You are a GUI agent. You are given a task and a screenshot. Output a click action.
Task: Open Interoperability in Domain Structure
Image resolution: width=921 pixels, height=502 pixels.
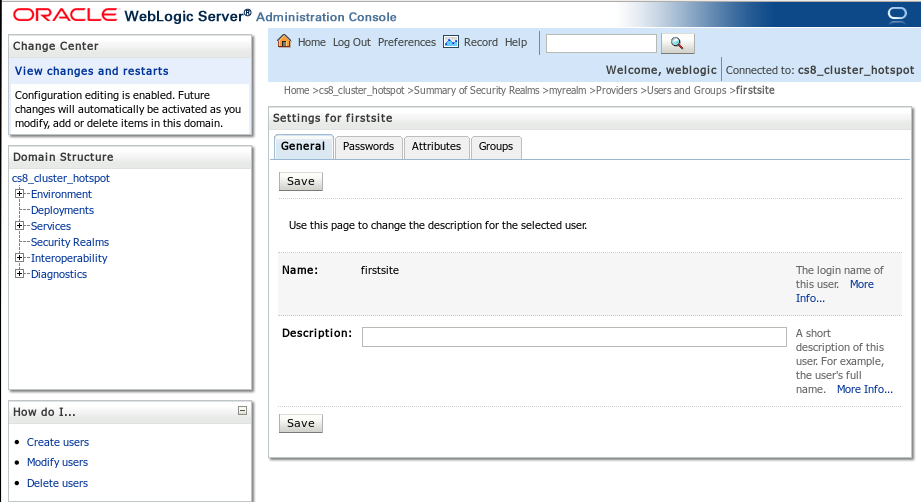(69, 258)
